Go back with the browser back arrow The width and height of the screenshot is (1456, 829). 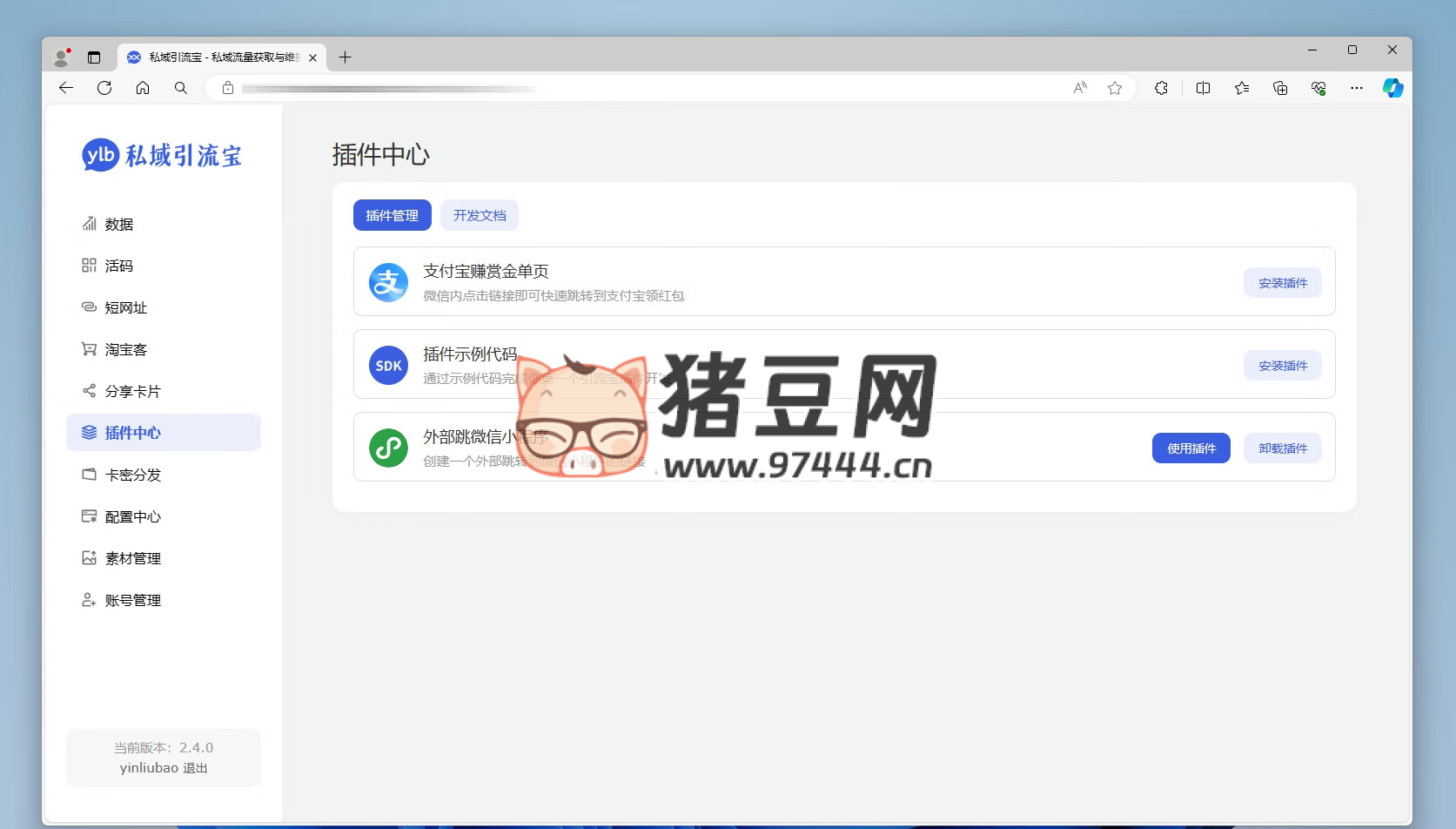coord(66,88)
